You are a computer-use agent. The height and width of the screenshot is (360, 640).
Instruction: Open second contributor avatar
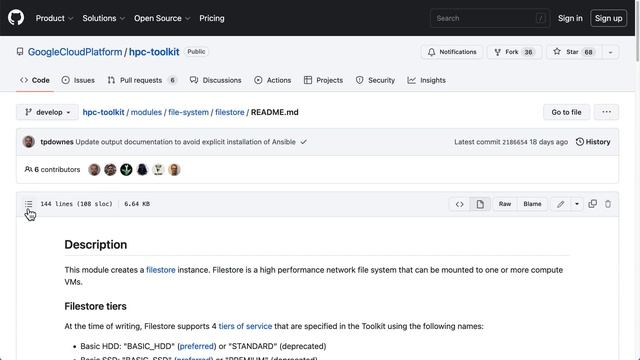[110, 169]
